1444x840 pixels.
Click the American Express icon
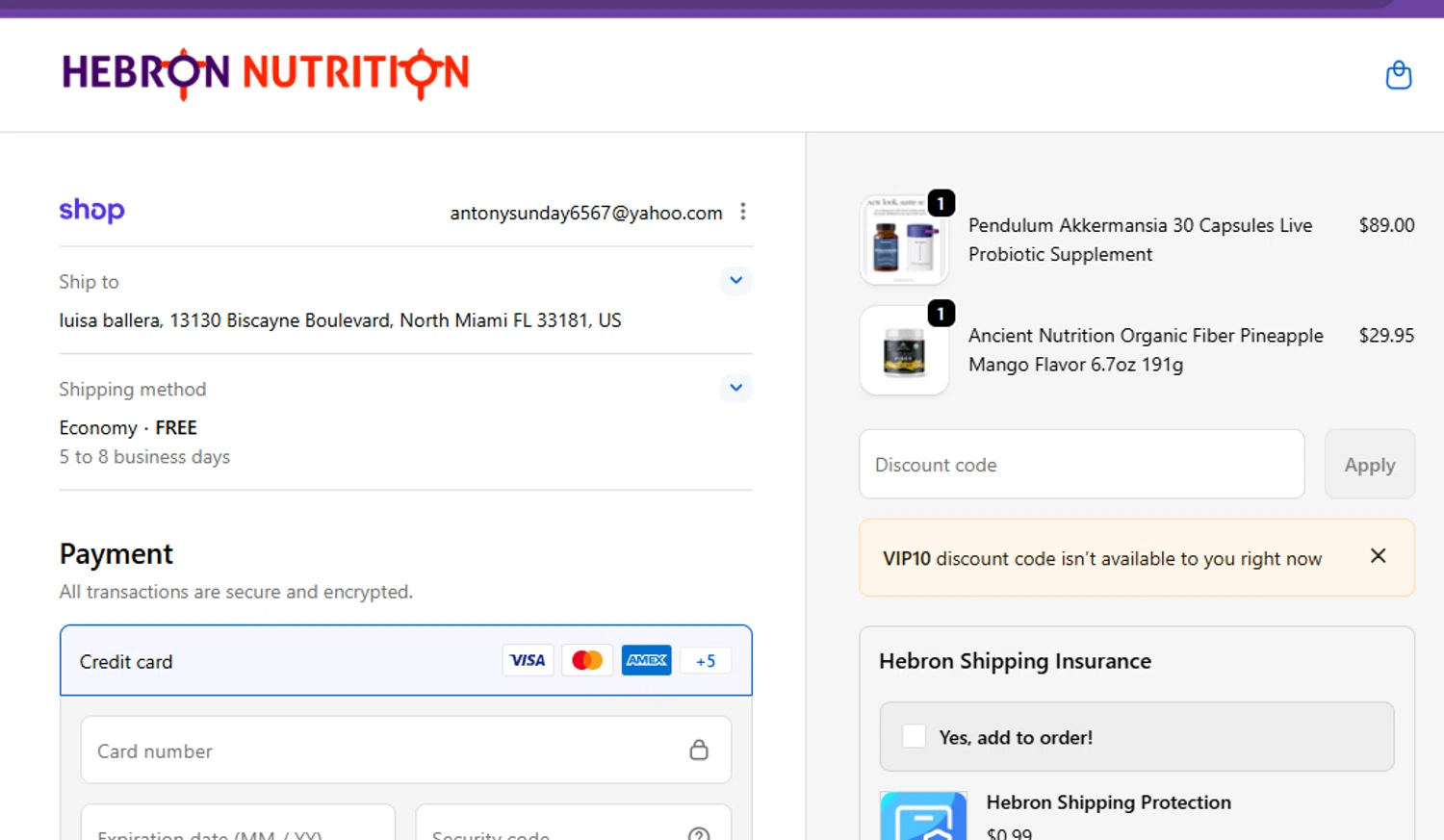coord(646,660)
